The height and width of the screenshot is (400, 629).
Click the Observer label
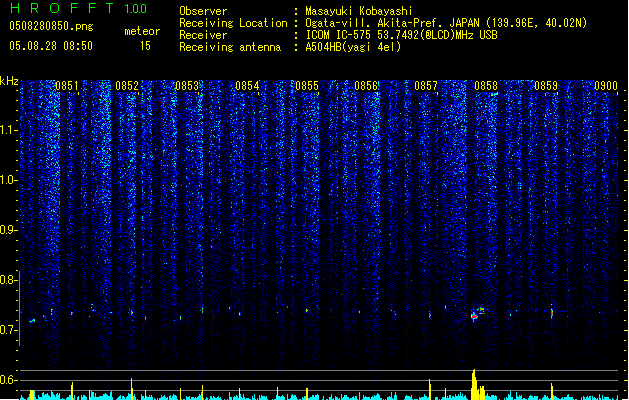click(203, 11)
